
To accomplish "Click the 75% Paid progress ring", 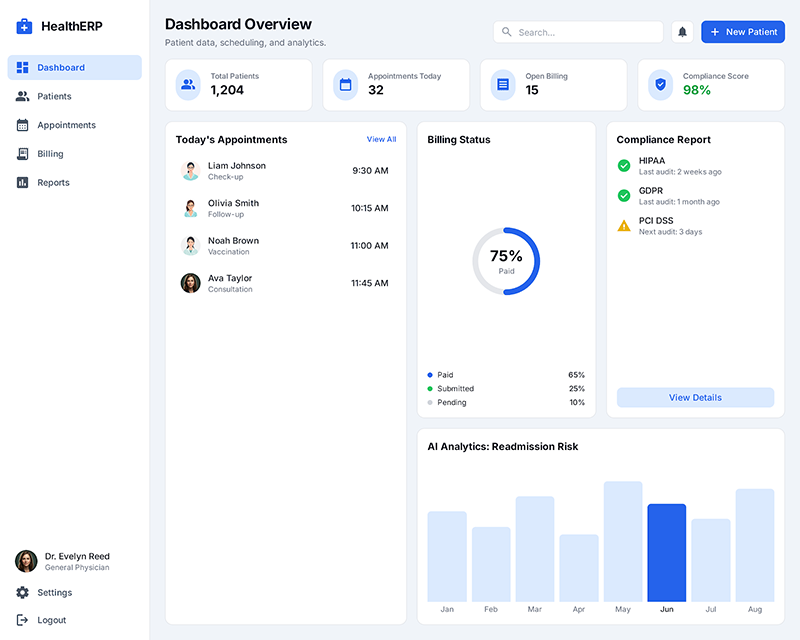I will [x=507, y=260].
